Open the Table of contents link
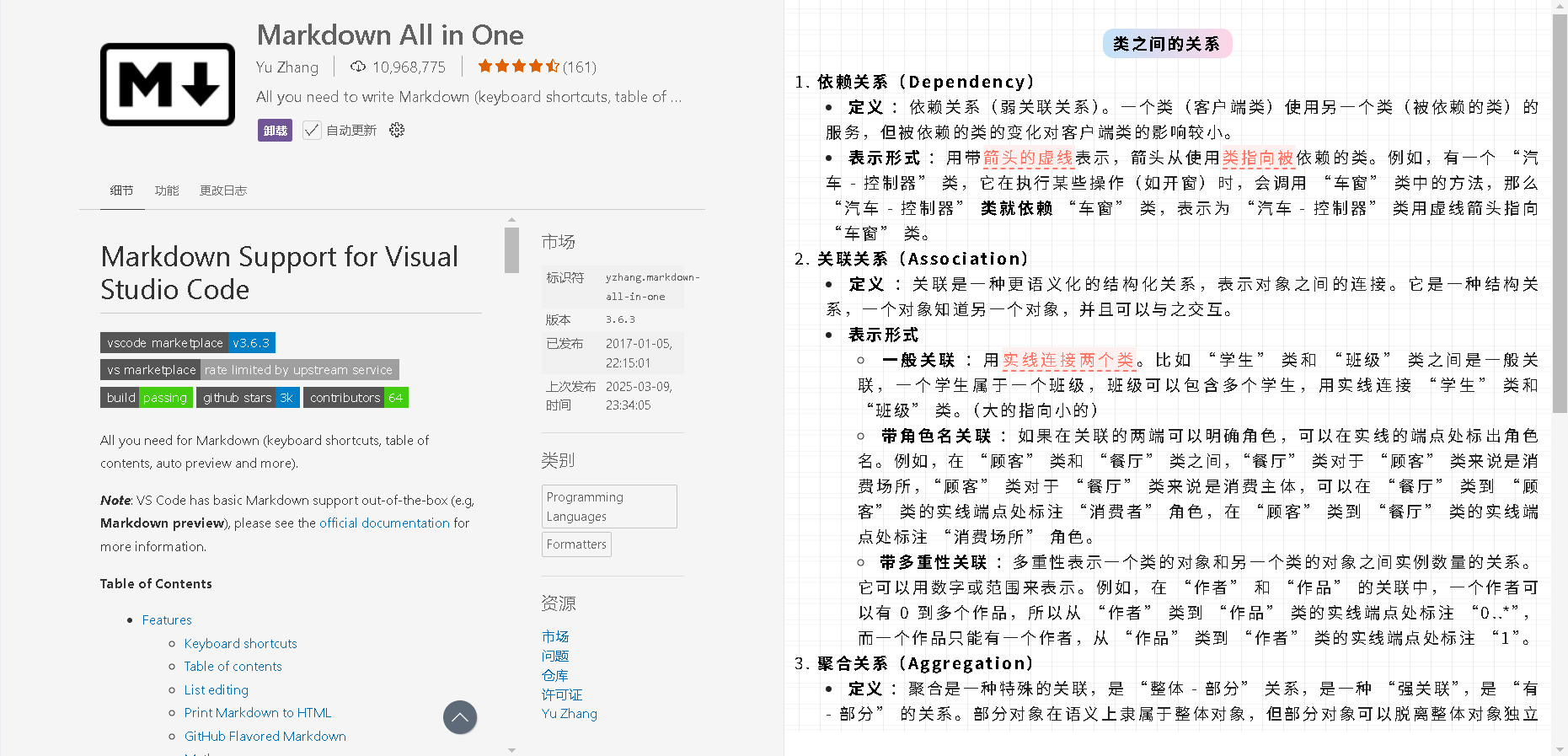The width and height of the screenshot is (1568, 756). (233, 666)
